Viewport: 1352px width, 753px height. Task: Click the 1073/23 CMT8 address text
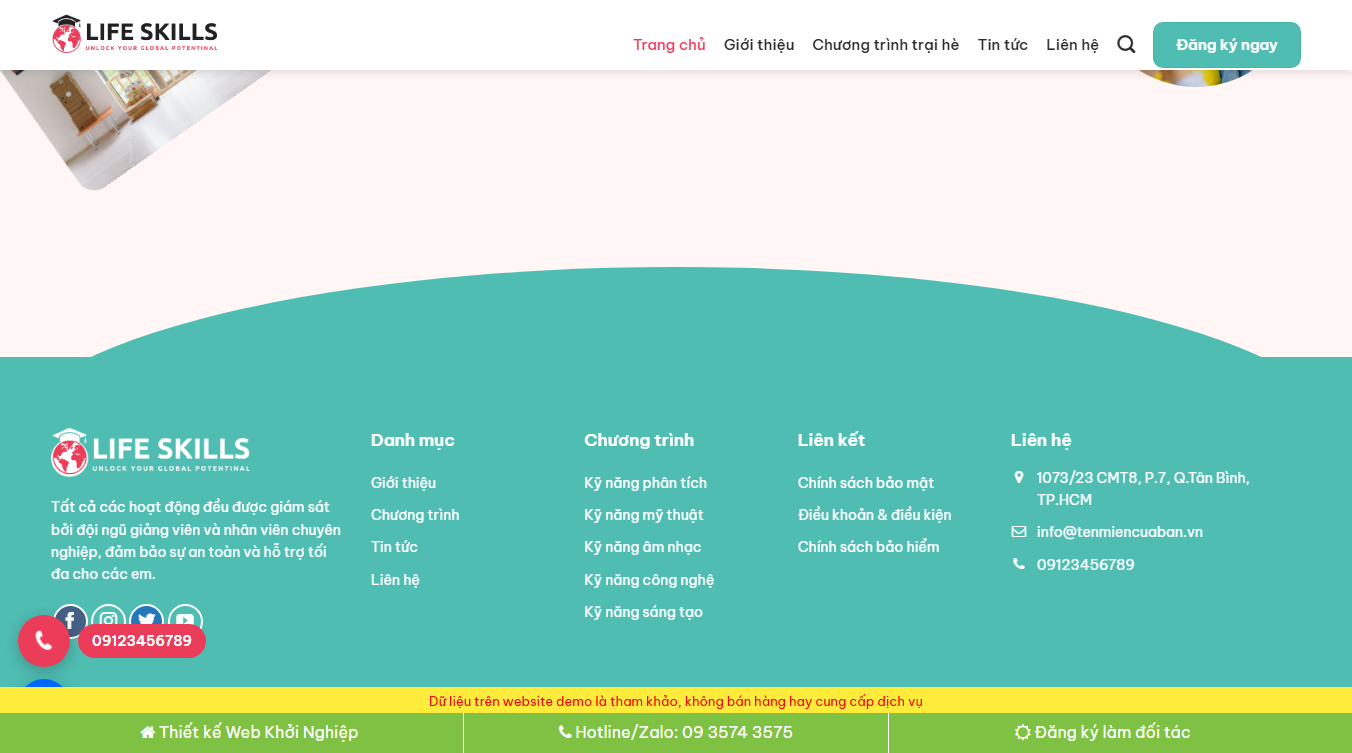pos(1143,489)
